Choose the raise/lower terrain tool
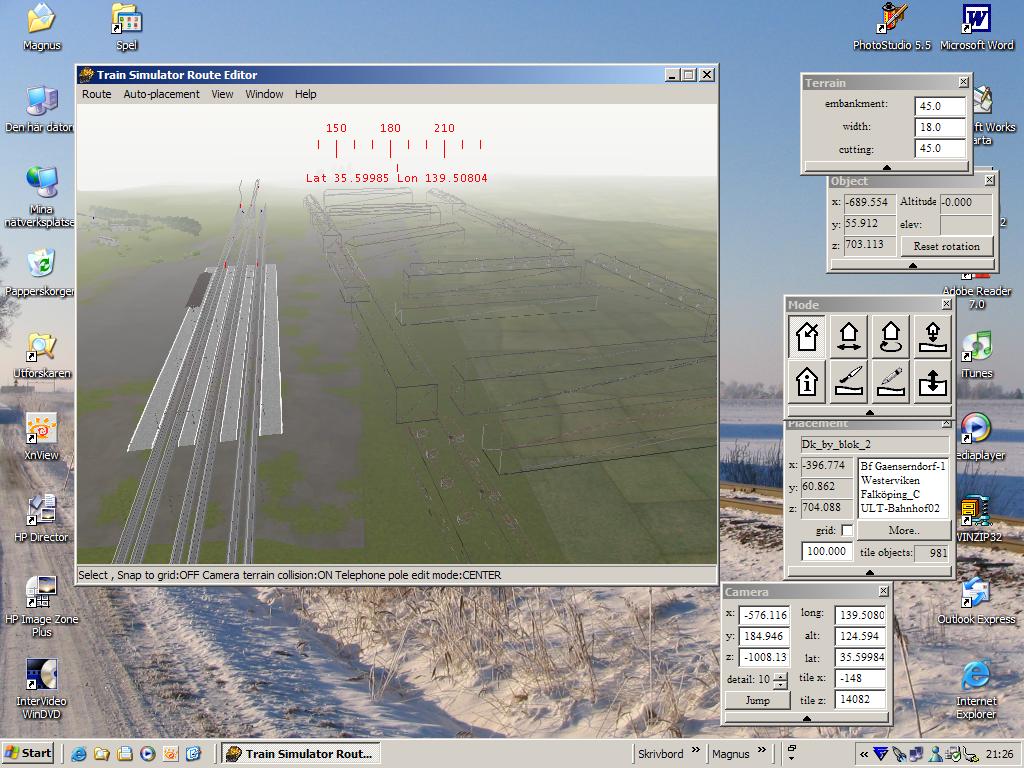 tap(932, 381)
